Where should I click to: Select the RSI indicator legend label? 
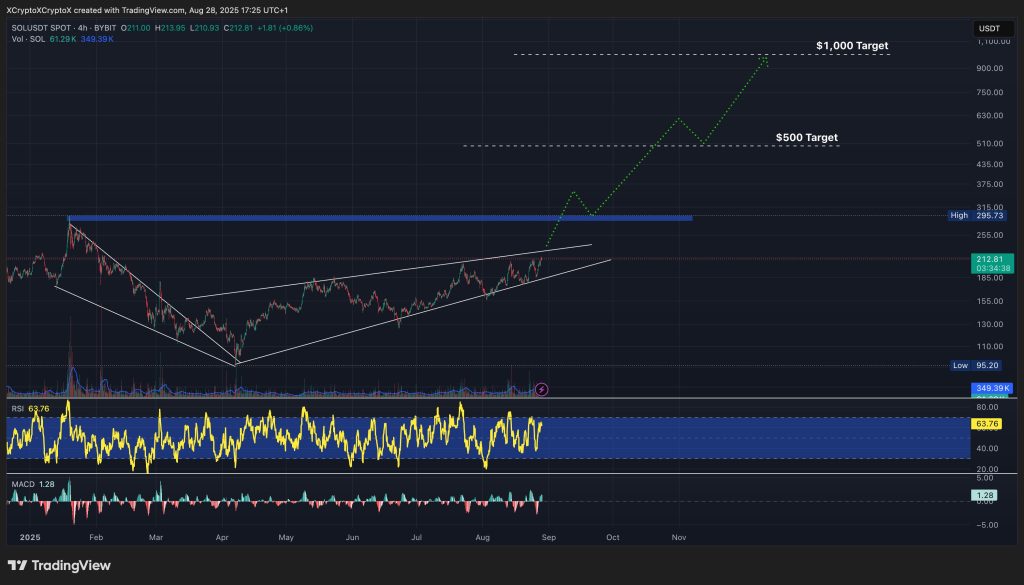[x=18, y=409]
